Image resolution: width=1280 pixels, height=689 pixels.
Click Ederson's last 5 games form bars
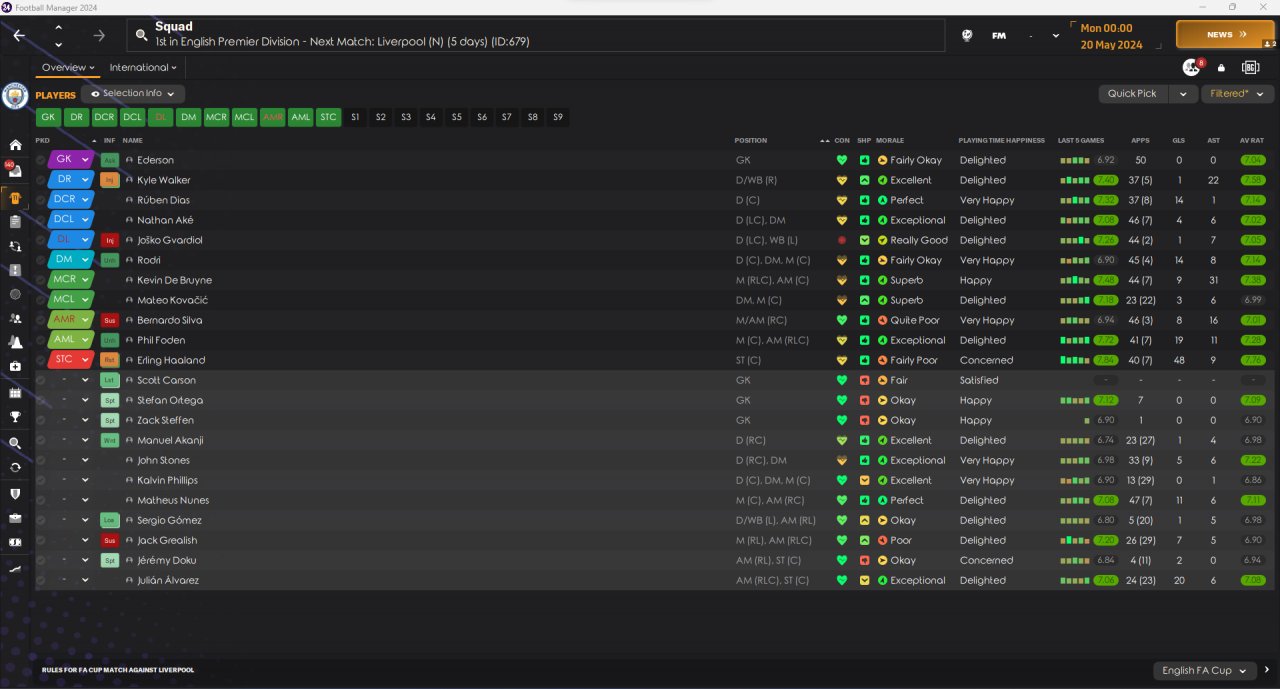click(1076, 160)
